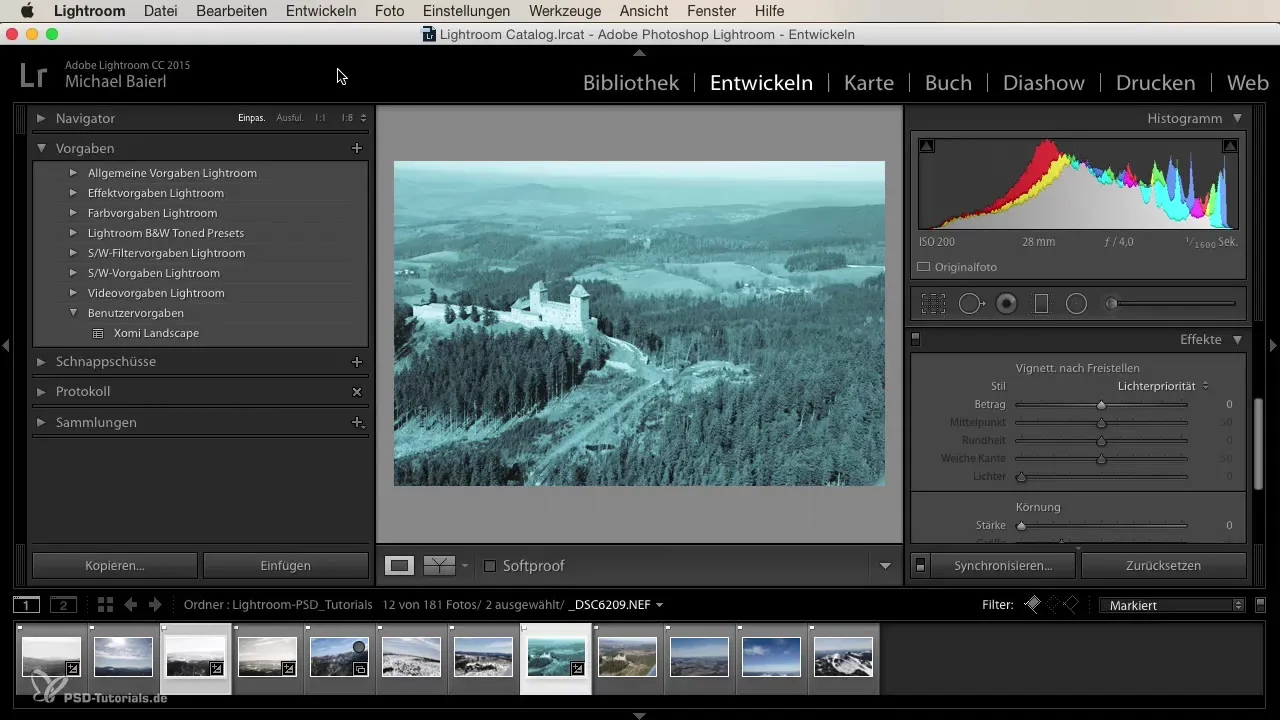
Task: Hide the left panel group arrow
Action: [x=5, y=345]
